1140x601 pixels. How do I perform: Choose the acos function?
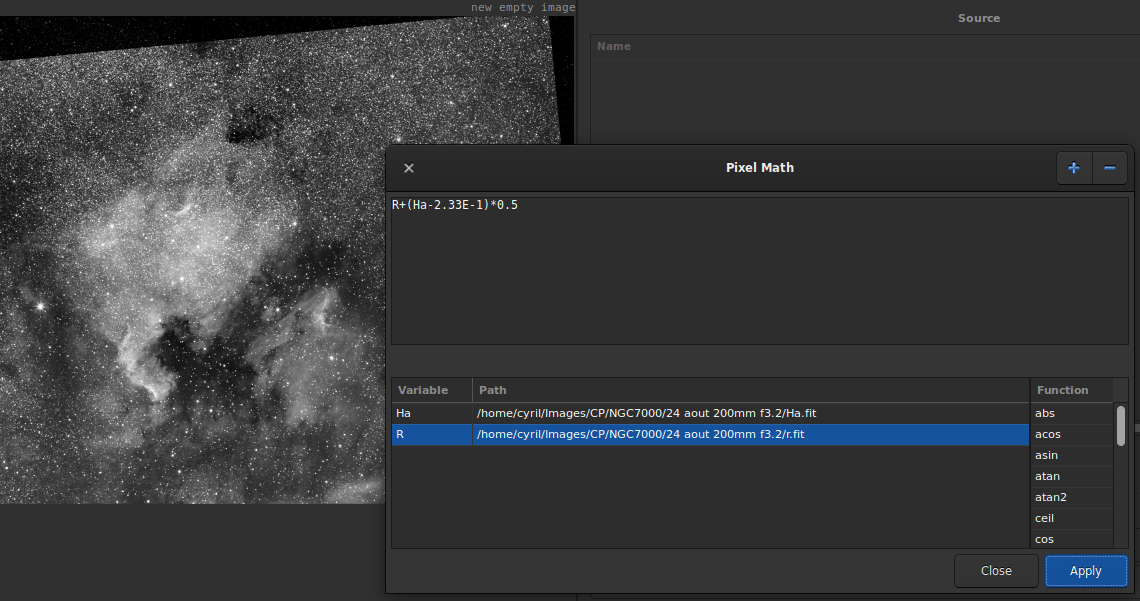(x=1072, y=434)
